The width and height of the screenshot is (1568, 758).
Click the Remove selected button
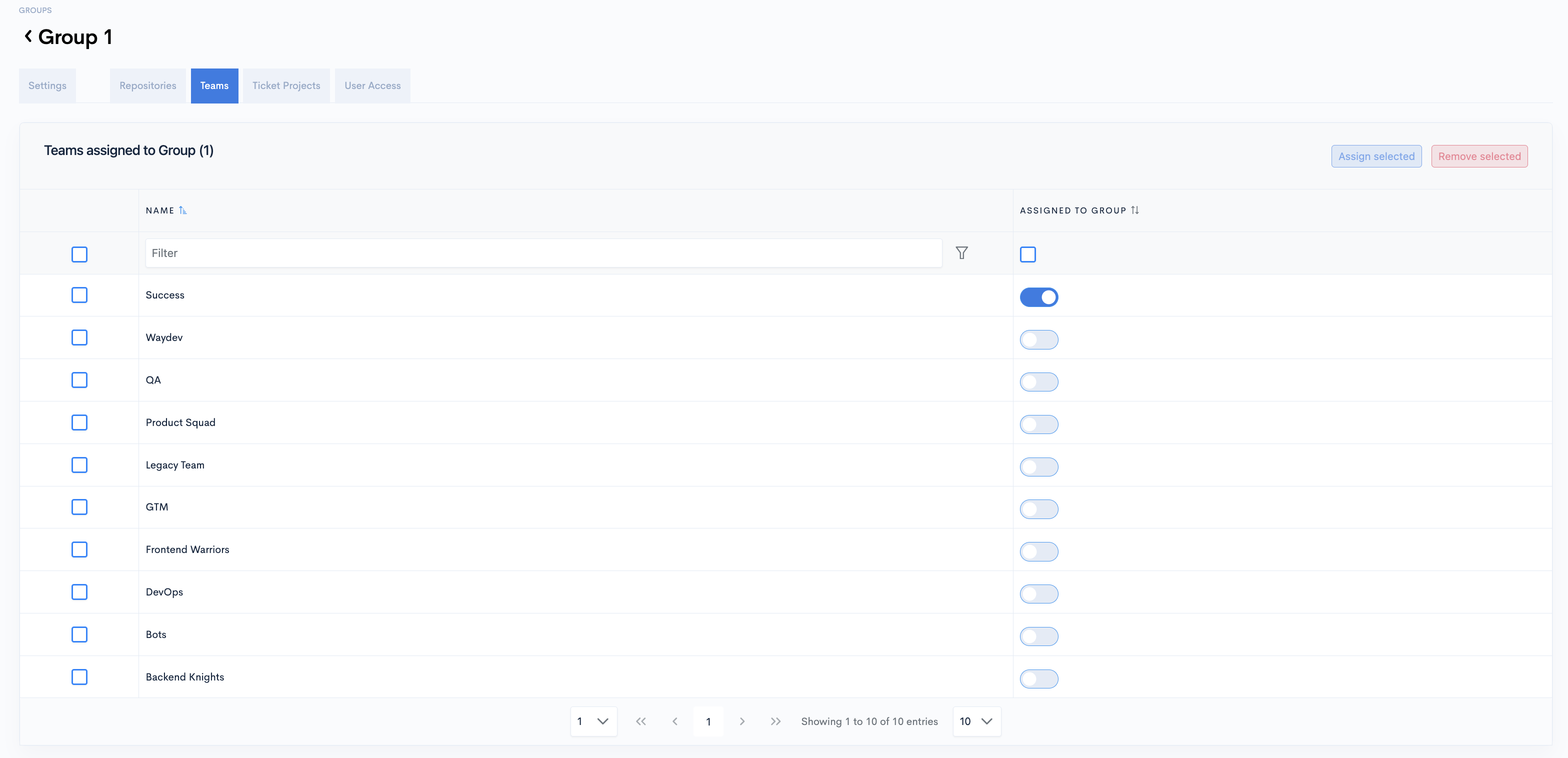(x=1478, y=156)
